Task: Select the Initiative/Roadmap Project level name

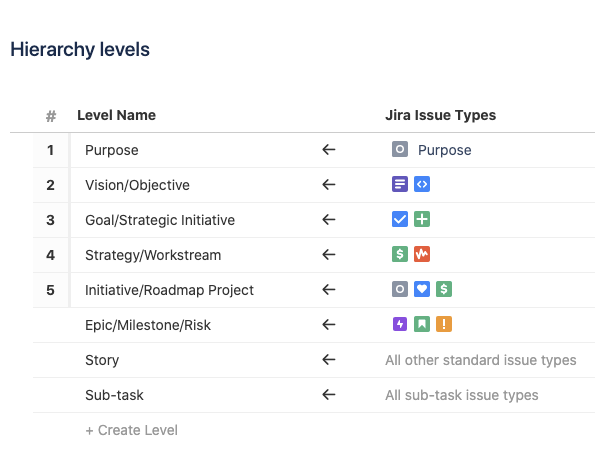Action: tap(169, 290)
